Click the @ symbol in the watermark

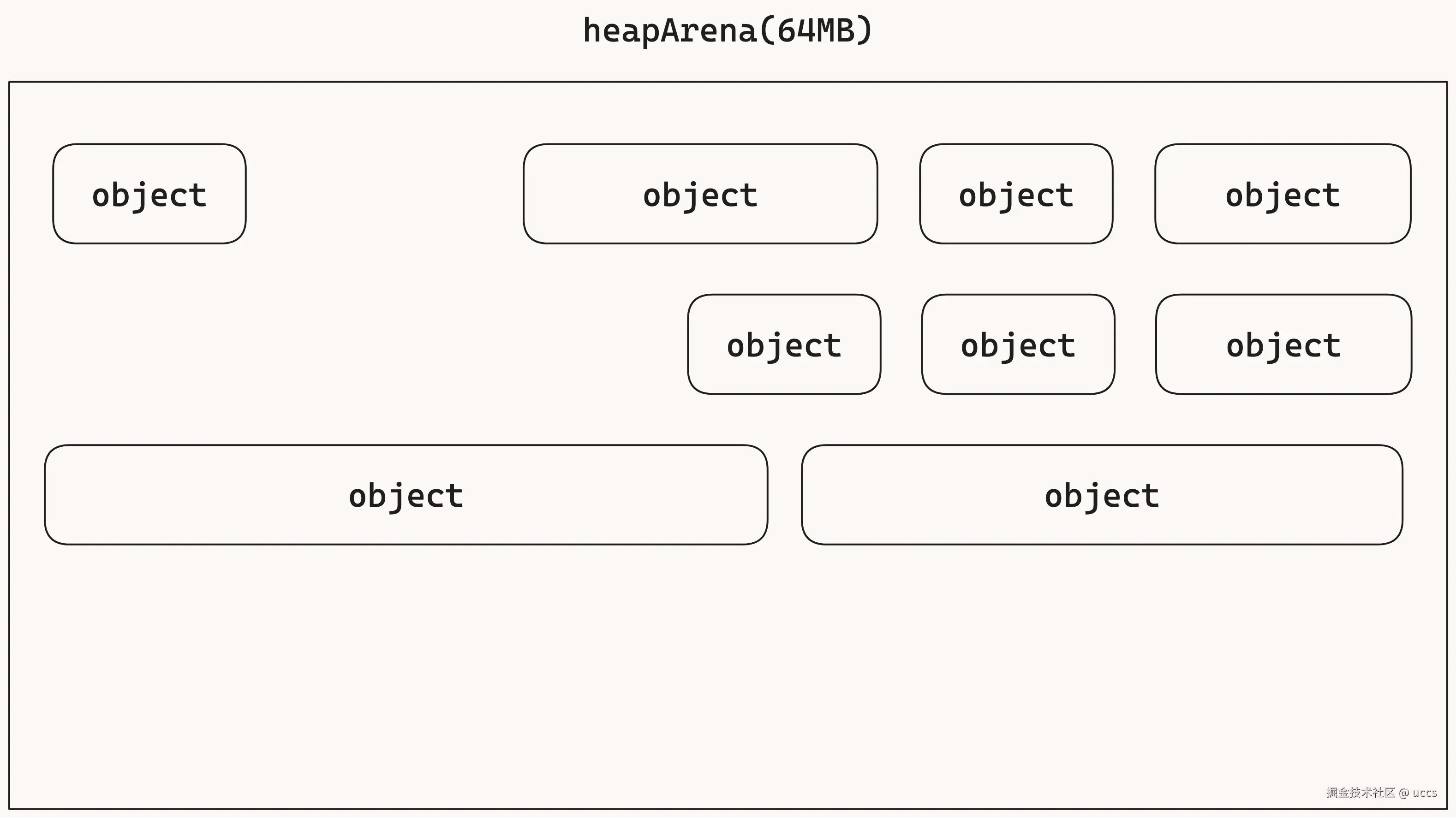1404,793
